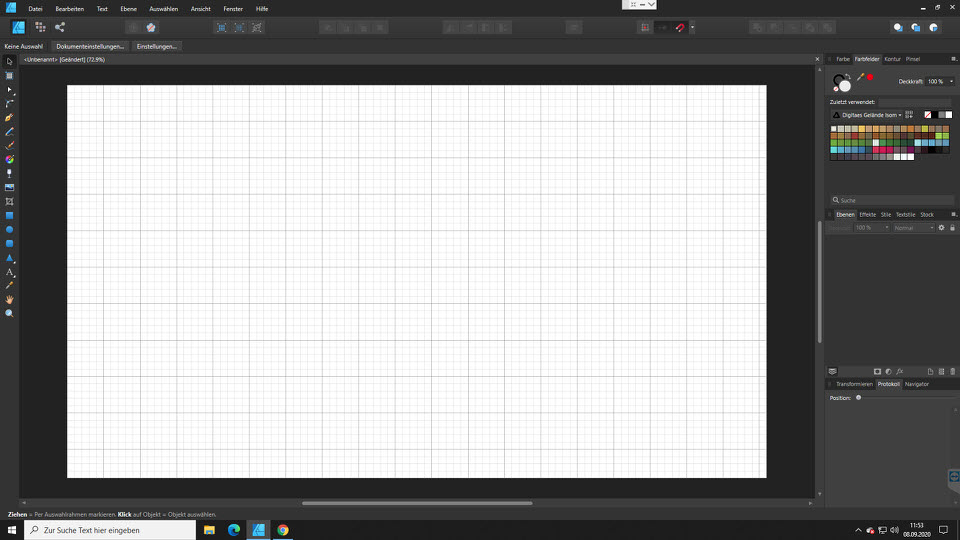Activate the stroke color ring selector
Viewport: 960px width, 540px height.
[838, 79]
